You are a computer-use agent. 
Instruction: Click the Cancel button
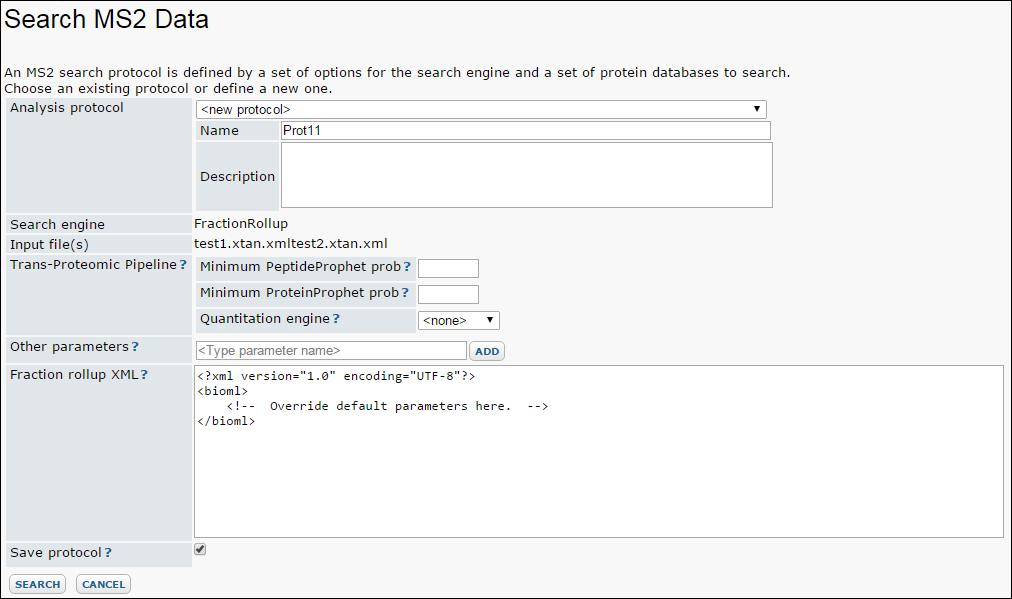[x=103, y=584]
